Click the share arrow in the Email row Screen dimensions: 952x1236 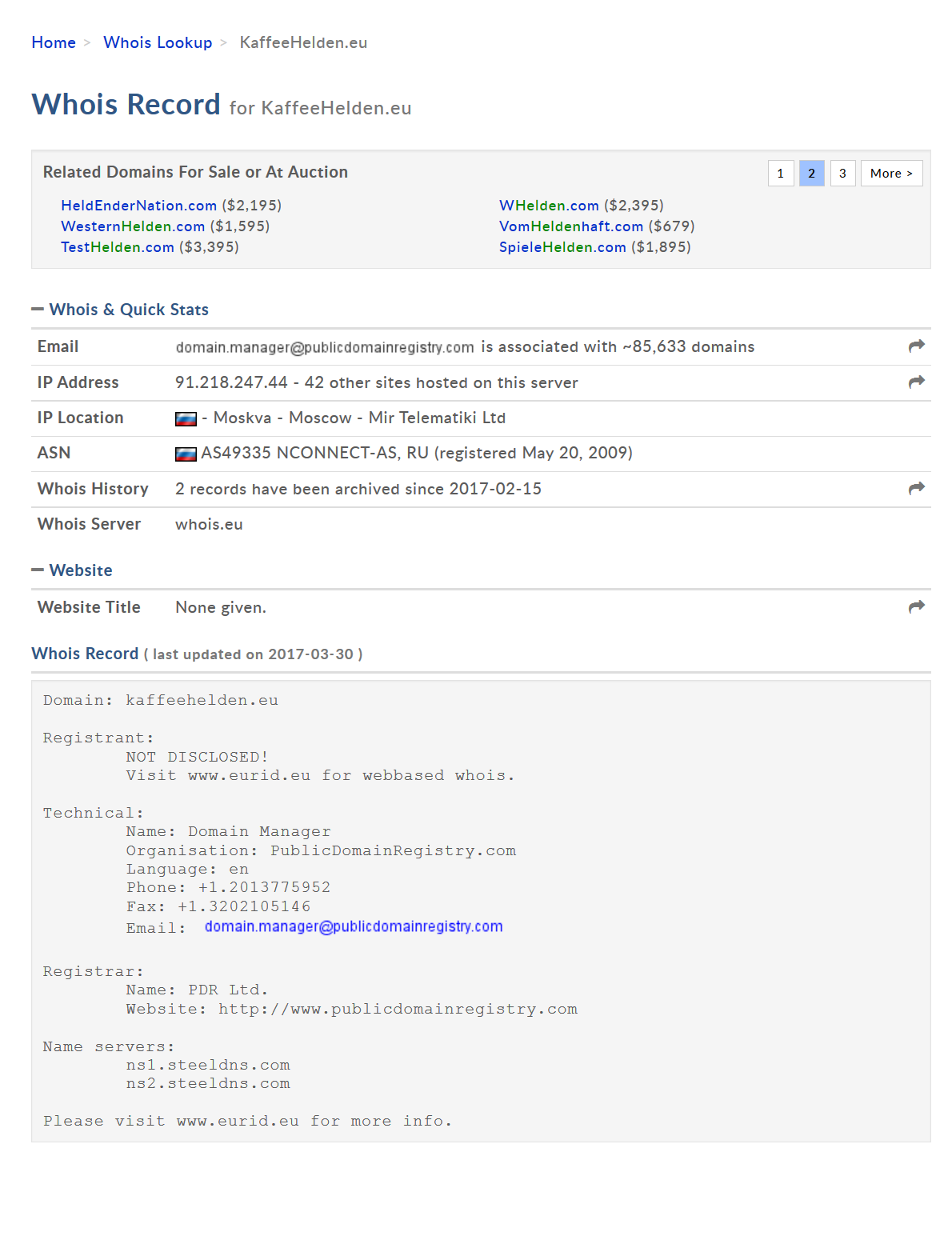pos(916,346)
